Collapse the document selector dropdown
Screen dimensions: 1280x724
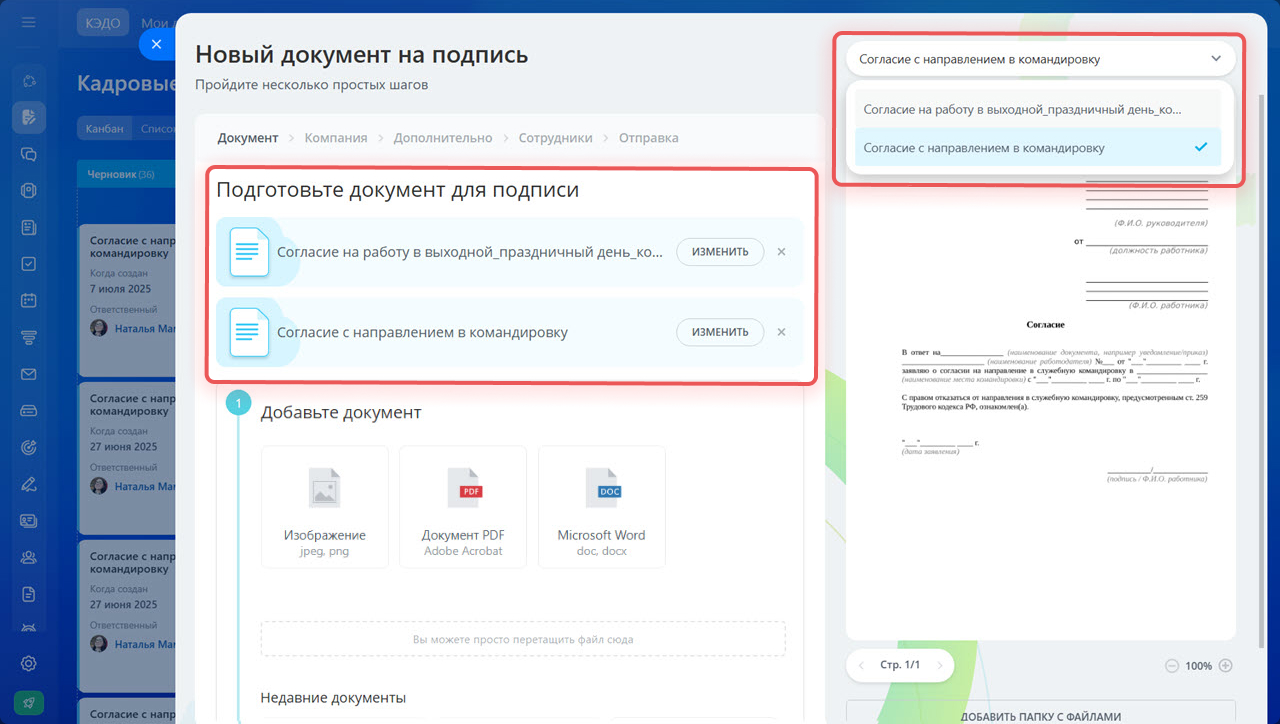point(1216,59)
